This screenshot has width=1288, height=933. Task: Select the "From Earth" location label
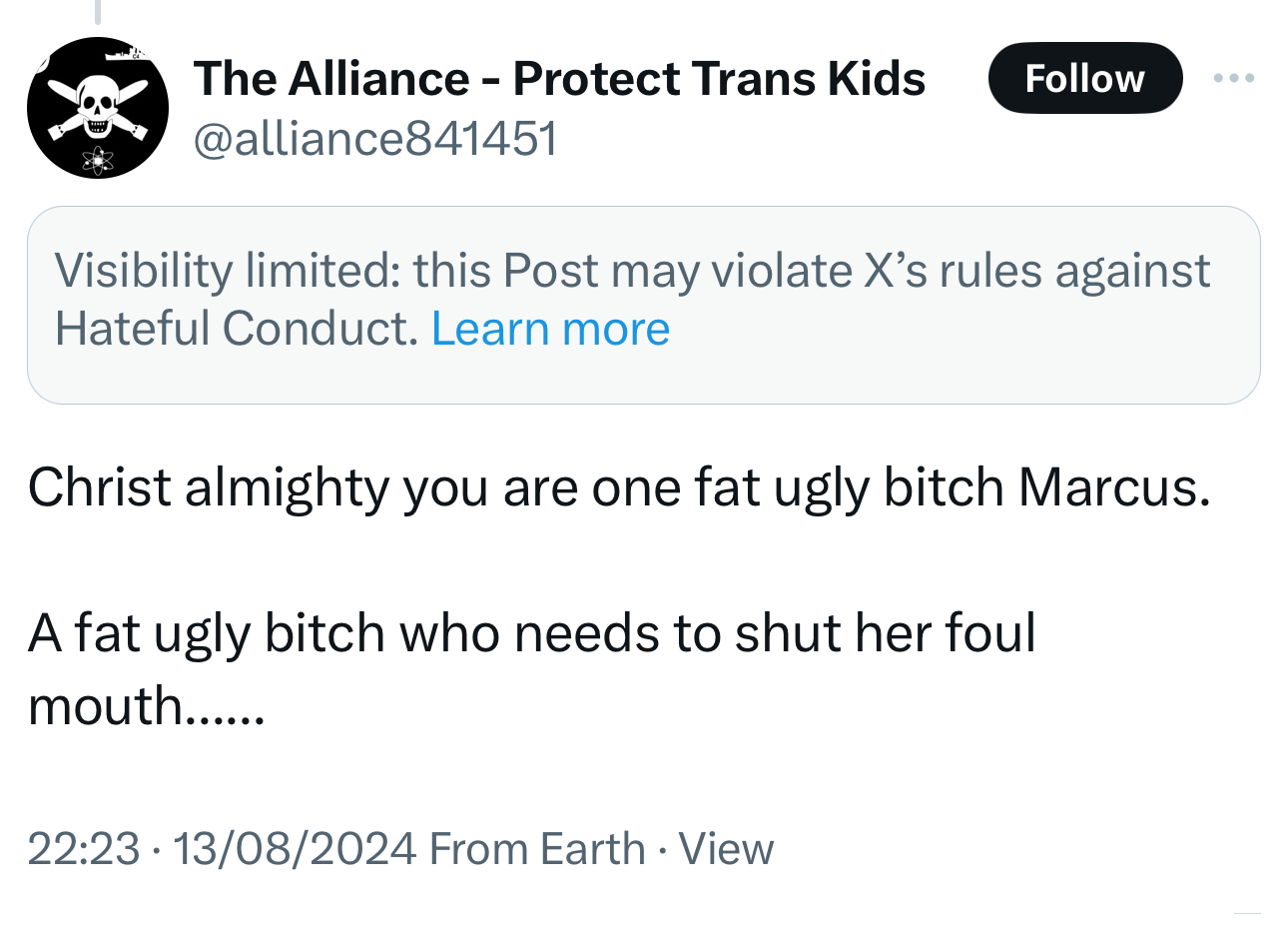click(537, 849)
